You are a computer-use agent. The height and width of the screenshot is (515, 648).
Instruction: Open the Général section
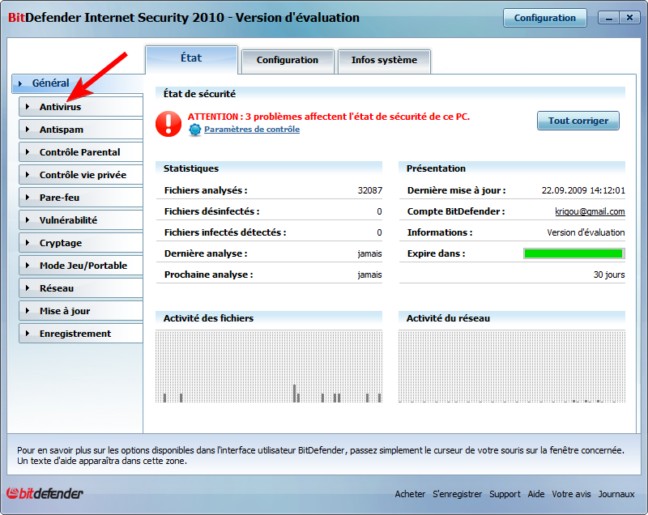click(77, 83)
